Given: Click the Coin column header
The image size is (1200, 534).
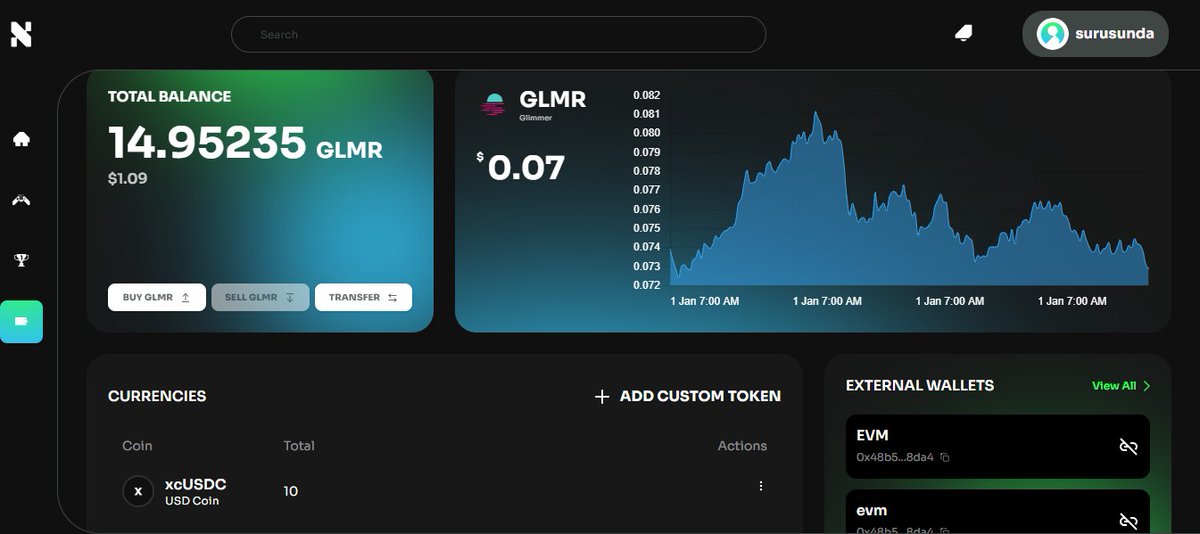Looking at the screenshot, I should [x=137, y=445].
